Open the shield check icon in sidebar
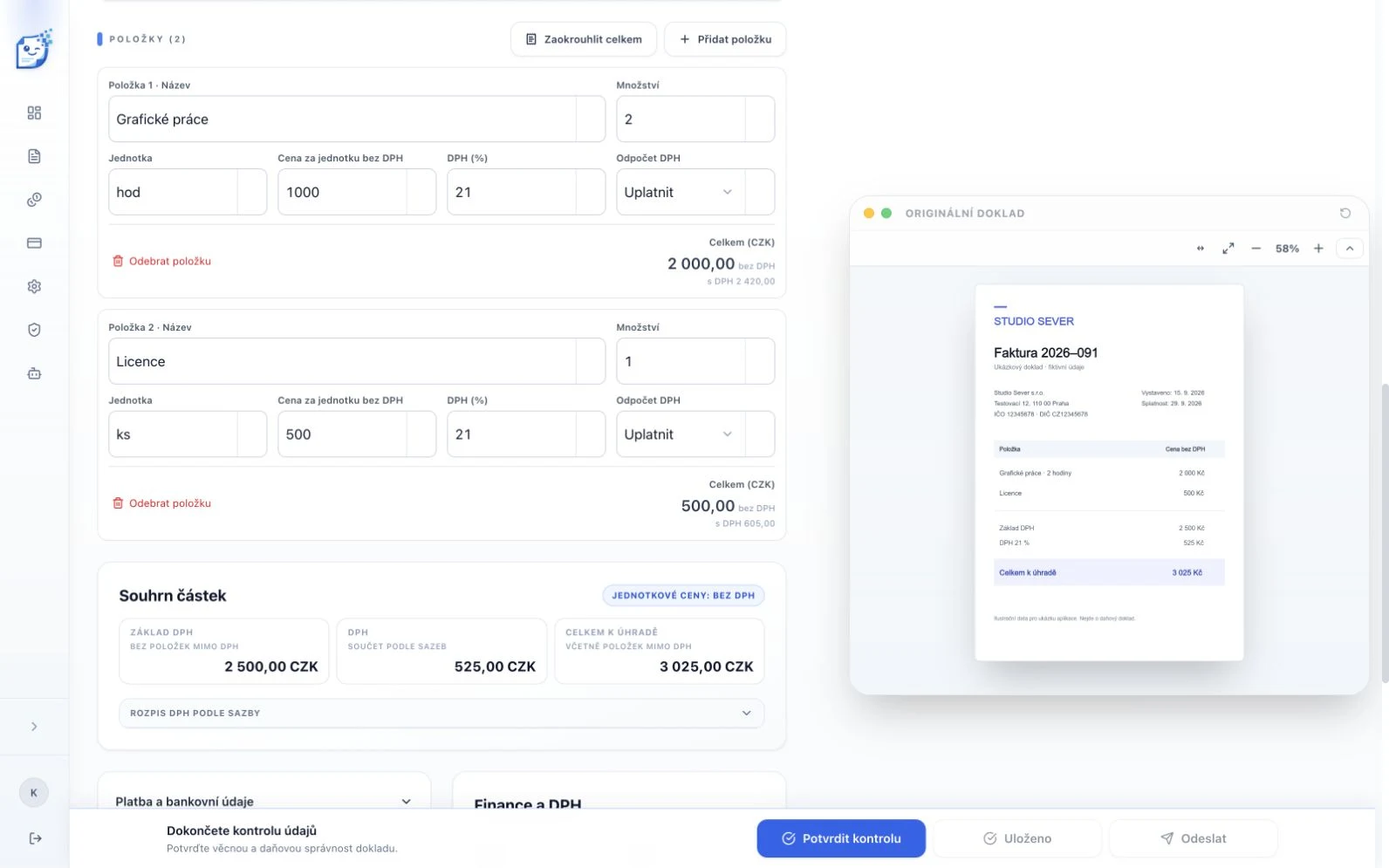The width and height of the screenshot is (1389, 868). [34, 330]
